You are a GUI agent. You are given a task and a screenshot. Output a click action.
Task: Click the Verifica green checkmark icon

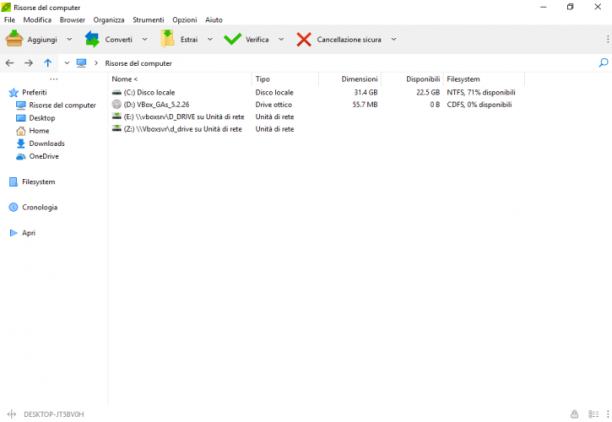click(x=232, y=39)
